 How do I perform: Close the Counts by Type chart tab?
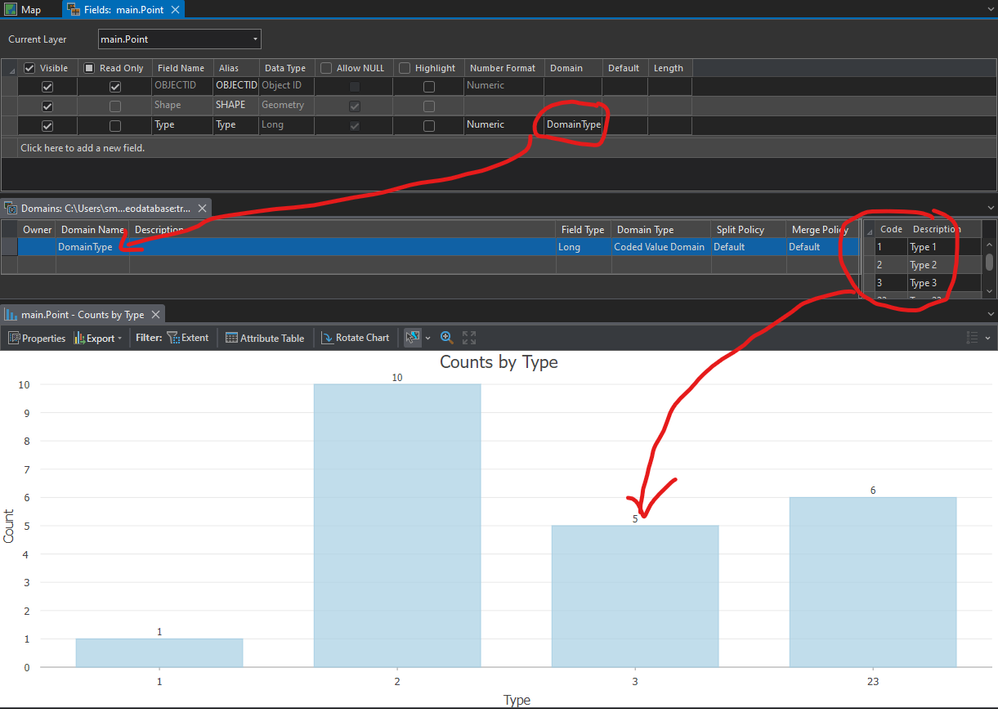click(155, 314)
